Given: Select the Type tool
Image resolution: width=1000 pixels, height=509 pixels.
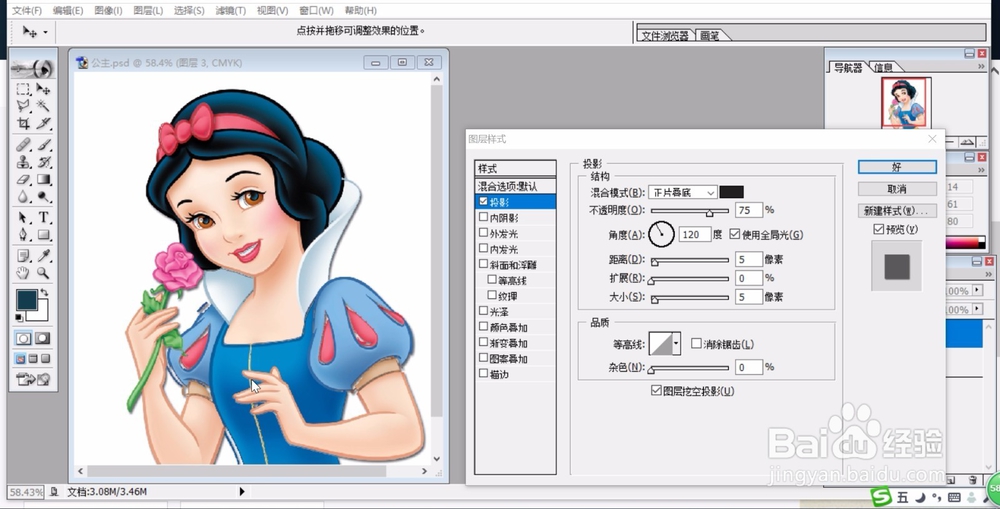Looking at the screenshot, I should tap(43, 218).
